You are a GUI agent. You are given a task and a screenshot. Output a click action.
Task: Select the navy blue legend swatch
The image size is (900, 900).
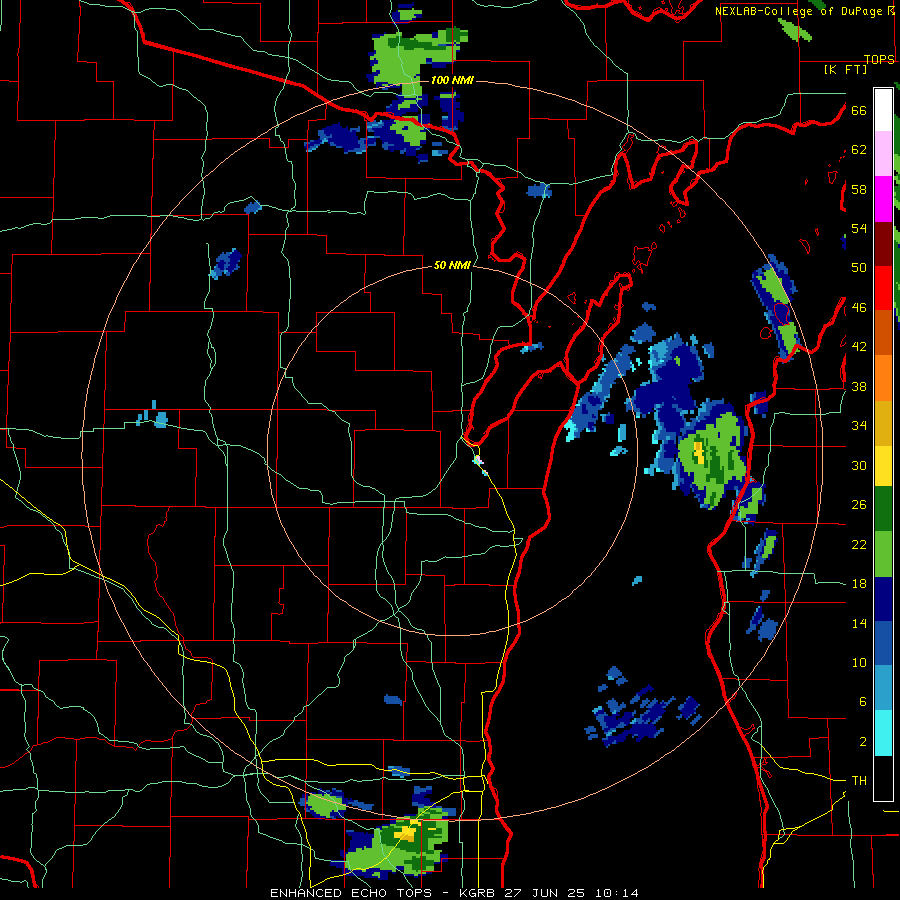pyautogui.click(x=883, y=599)
